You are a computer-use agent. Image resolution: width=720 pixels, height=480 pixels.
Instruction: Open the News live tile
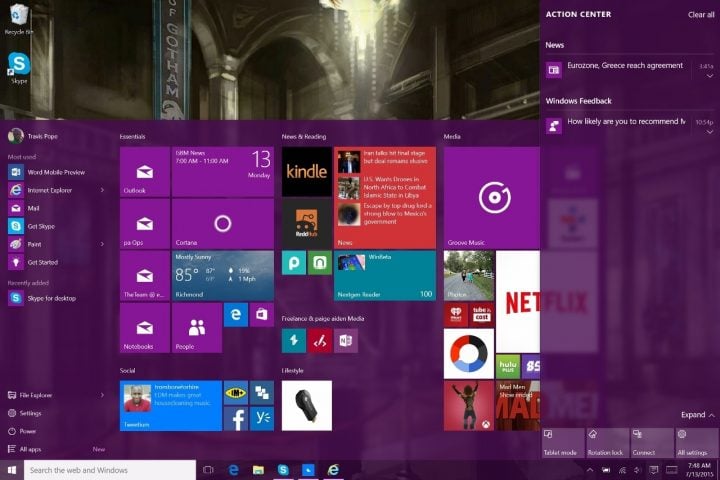point(385,198)
